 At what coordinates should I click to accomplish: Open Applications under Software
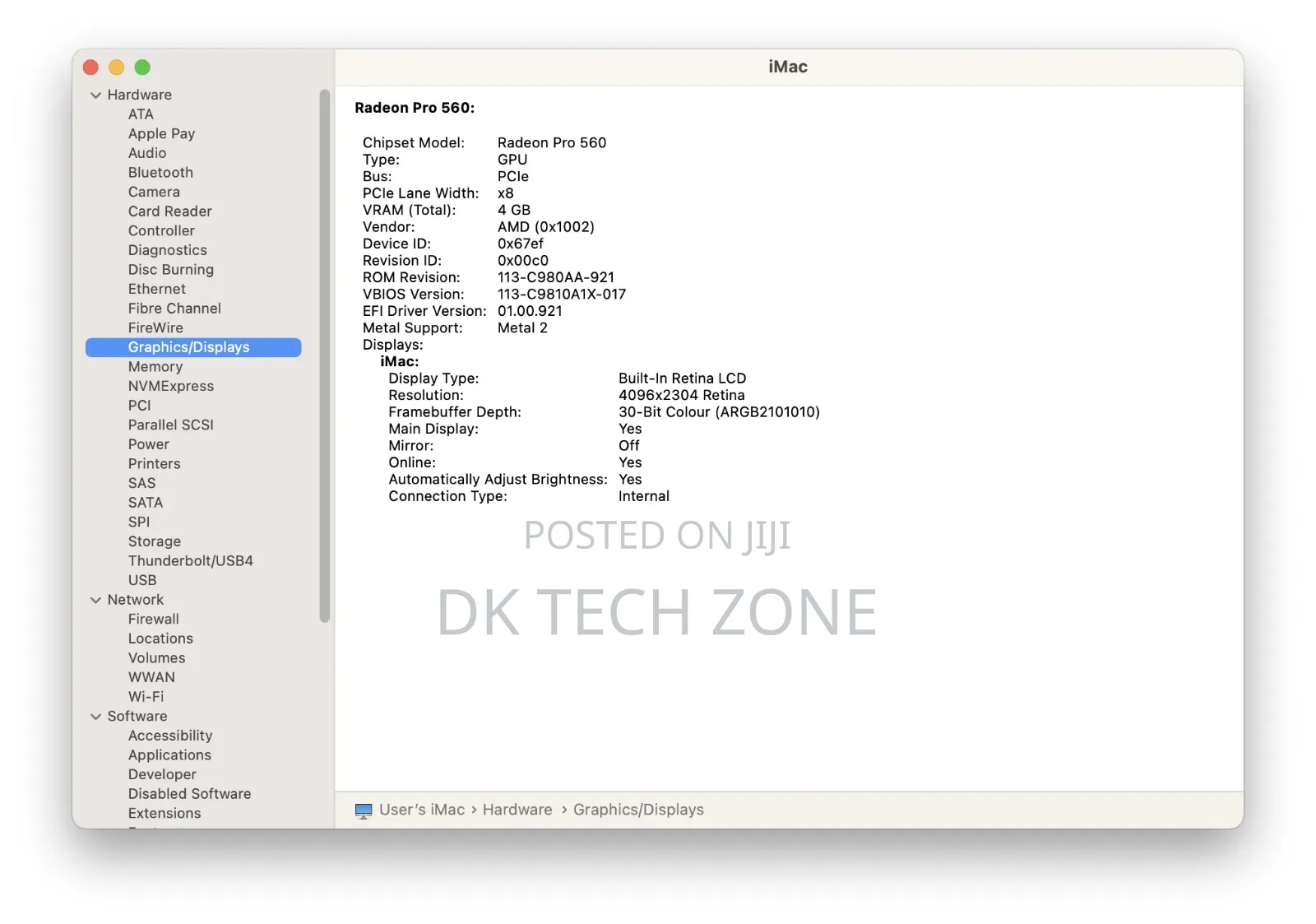[x=169, y=755]
